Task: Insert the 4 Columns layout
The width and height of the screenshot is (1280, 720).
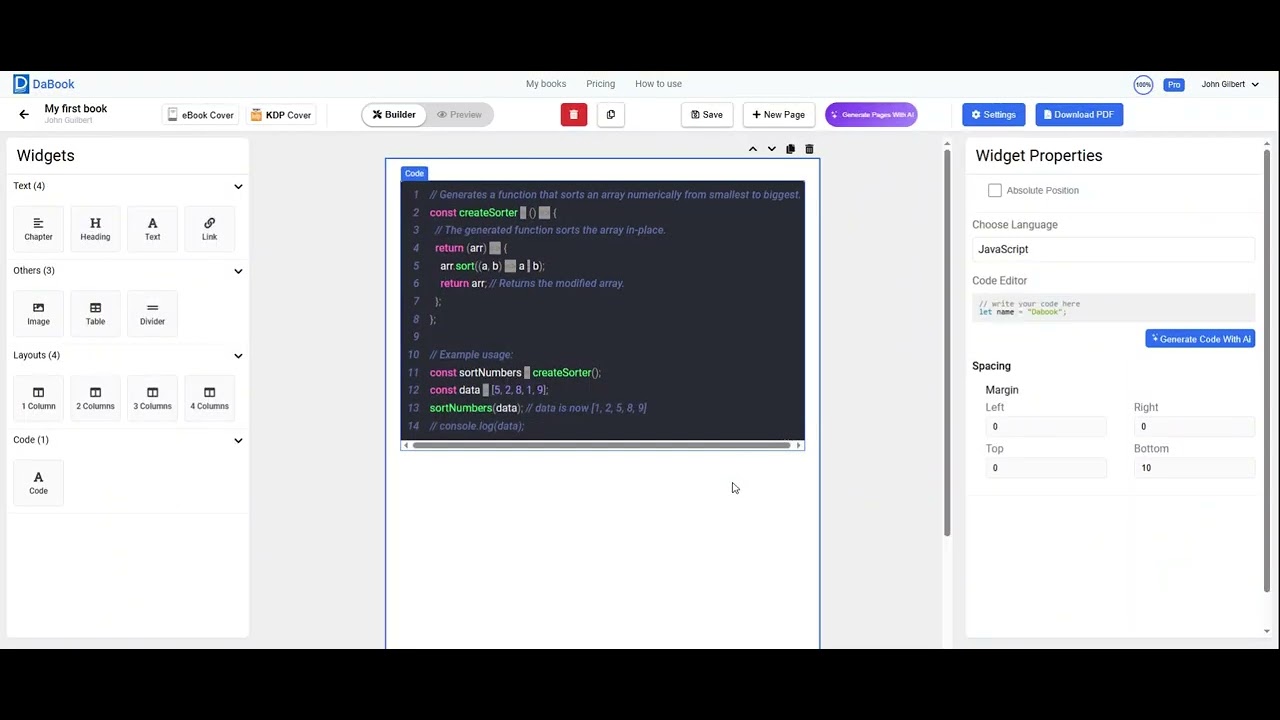Action: [209, 398]
